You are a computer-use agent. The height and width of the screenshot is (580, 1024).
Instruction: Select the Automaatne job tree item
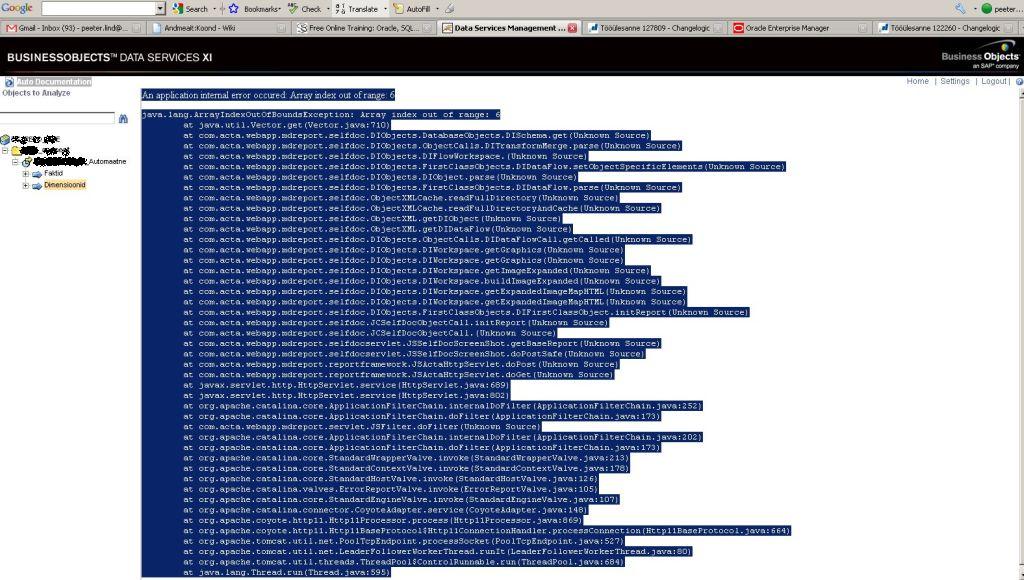click(x=80, y=162)
